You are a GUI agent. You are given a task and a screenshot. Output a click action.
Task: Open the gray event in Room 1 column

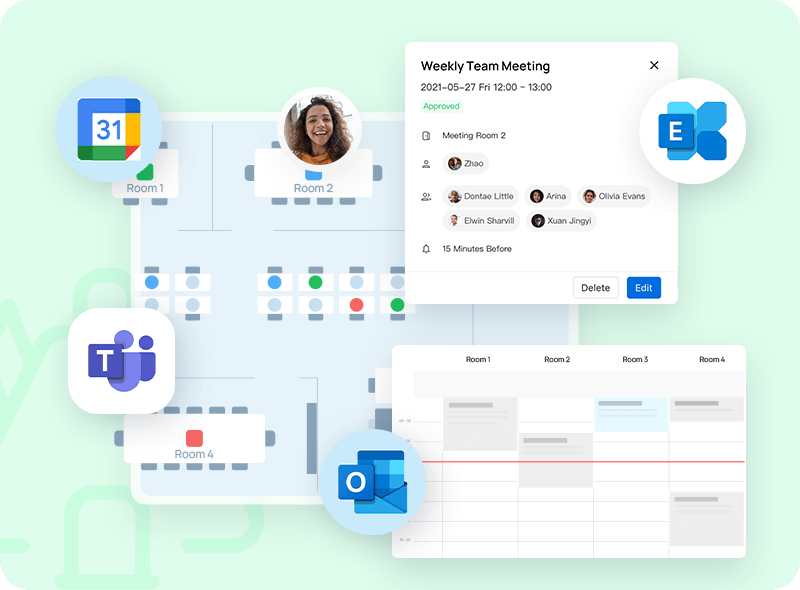point(480,424)
